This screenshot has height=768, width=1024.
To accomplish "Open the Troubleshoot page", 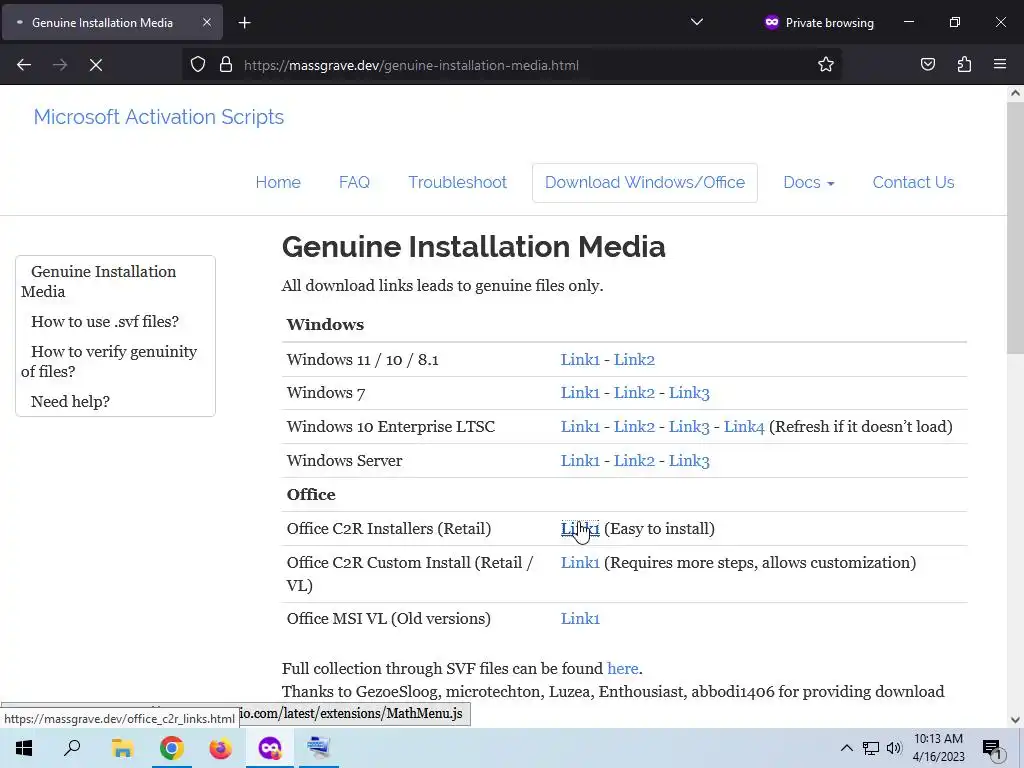I will coord(457,182).
